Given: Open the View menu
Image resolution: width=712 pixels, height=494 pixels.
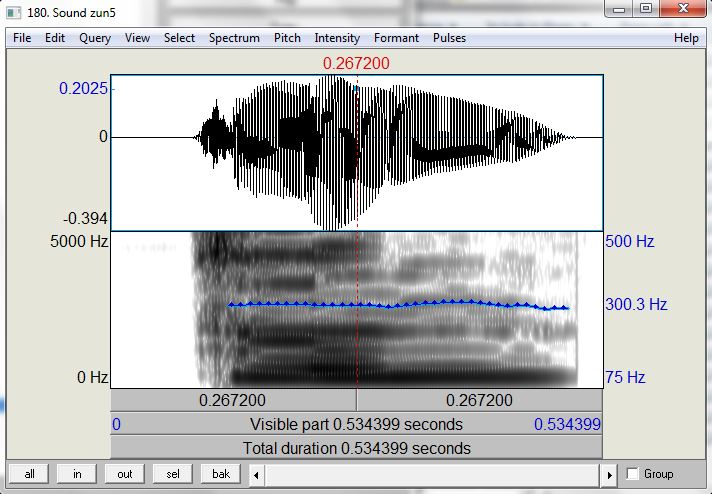Looking at the screenshot, I should click(137, 38).
